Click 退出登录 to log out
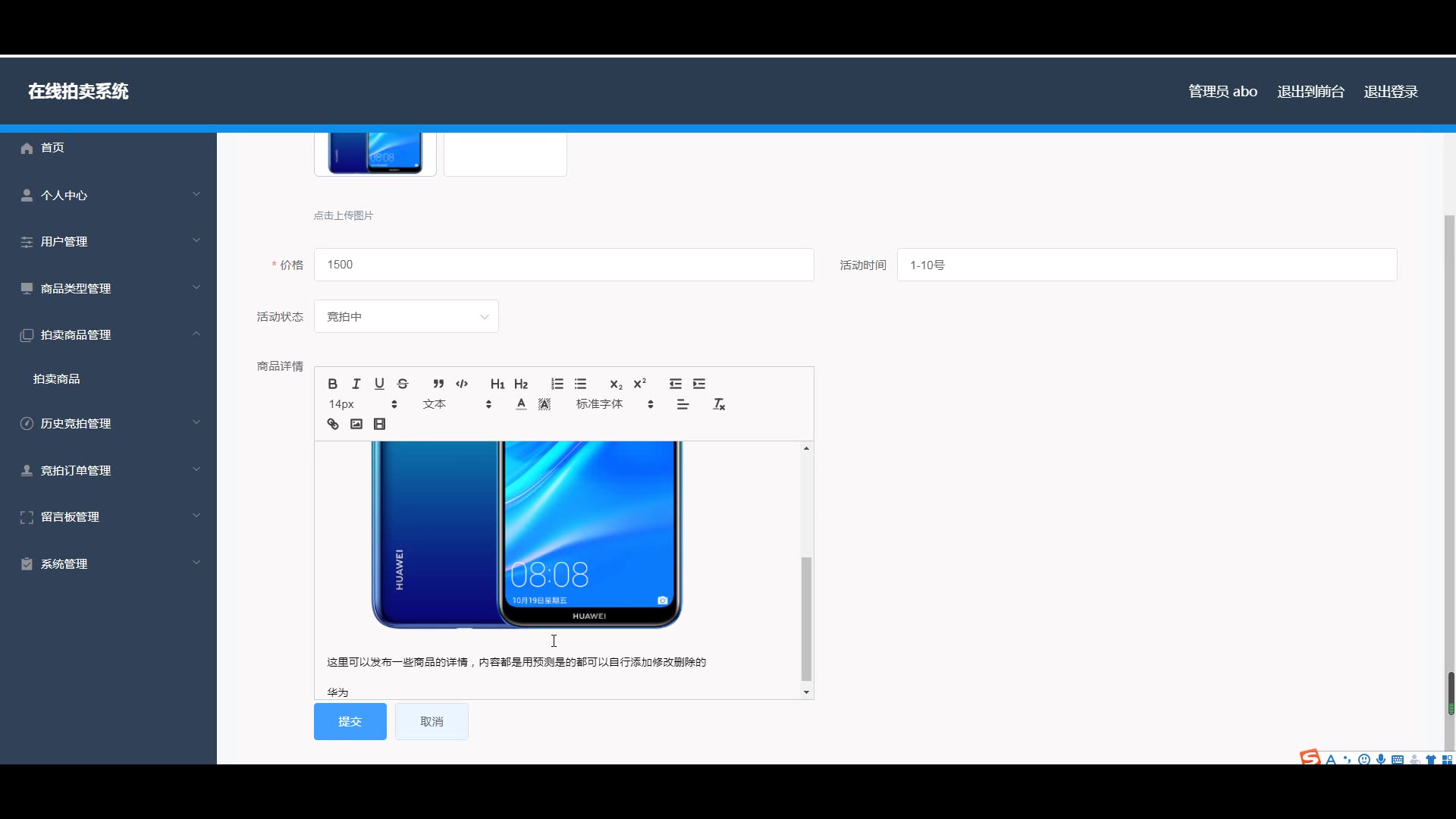 click(1391, 92)
